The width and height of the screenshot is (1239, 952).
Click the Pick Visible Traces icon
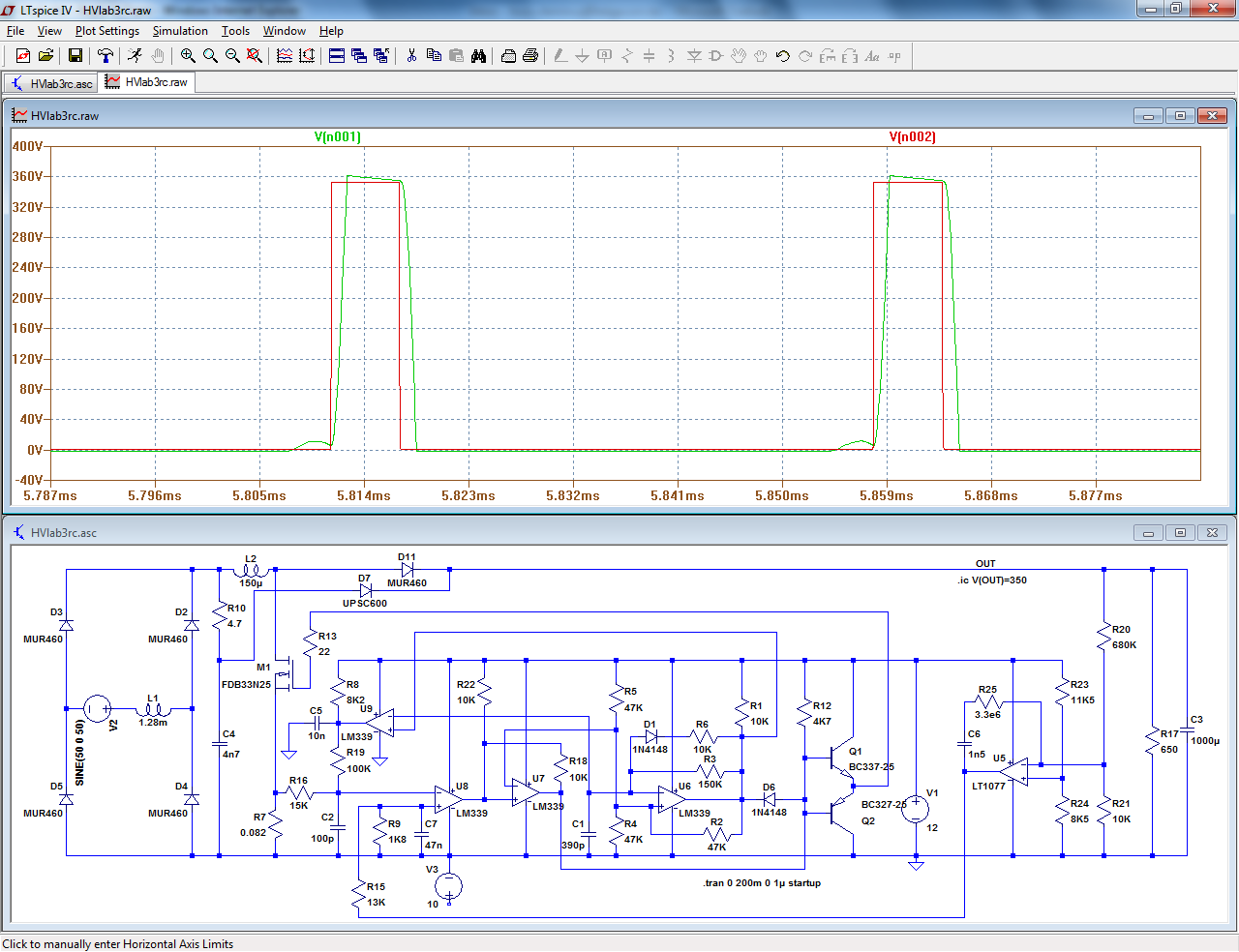pyautogui.click(x=285, y=56)
